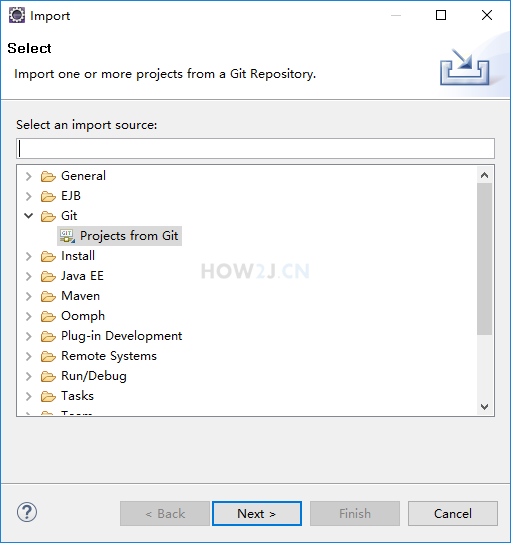Click the Eclipse icon in title bar
Image resolution: width=511 pixels, height=543 pixels.
coord(17,15)
